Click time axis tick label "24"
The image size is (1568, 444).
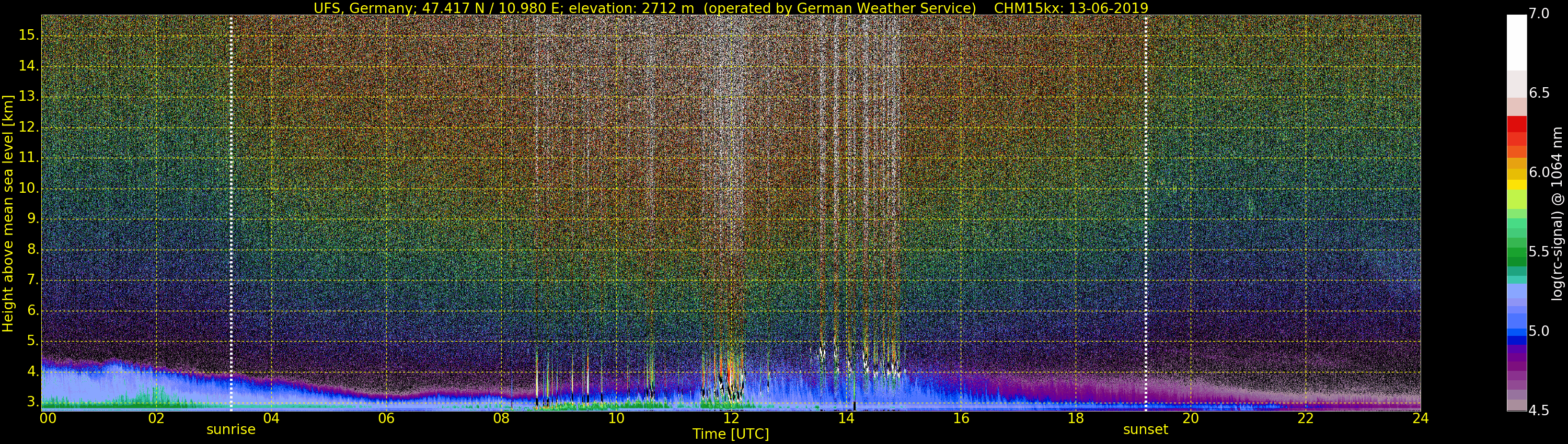pyautogui.click(x=1421, y=418)
